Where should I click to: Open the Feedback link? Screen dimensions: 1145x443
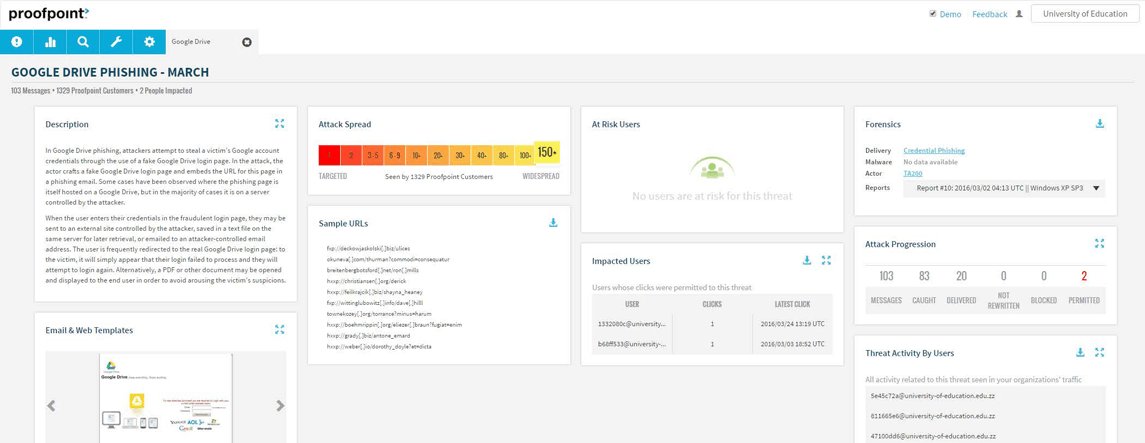pos(989,14)
